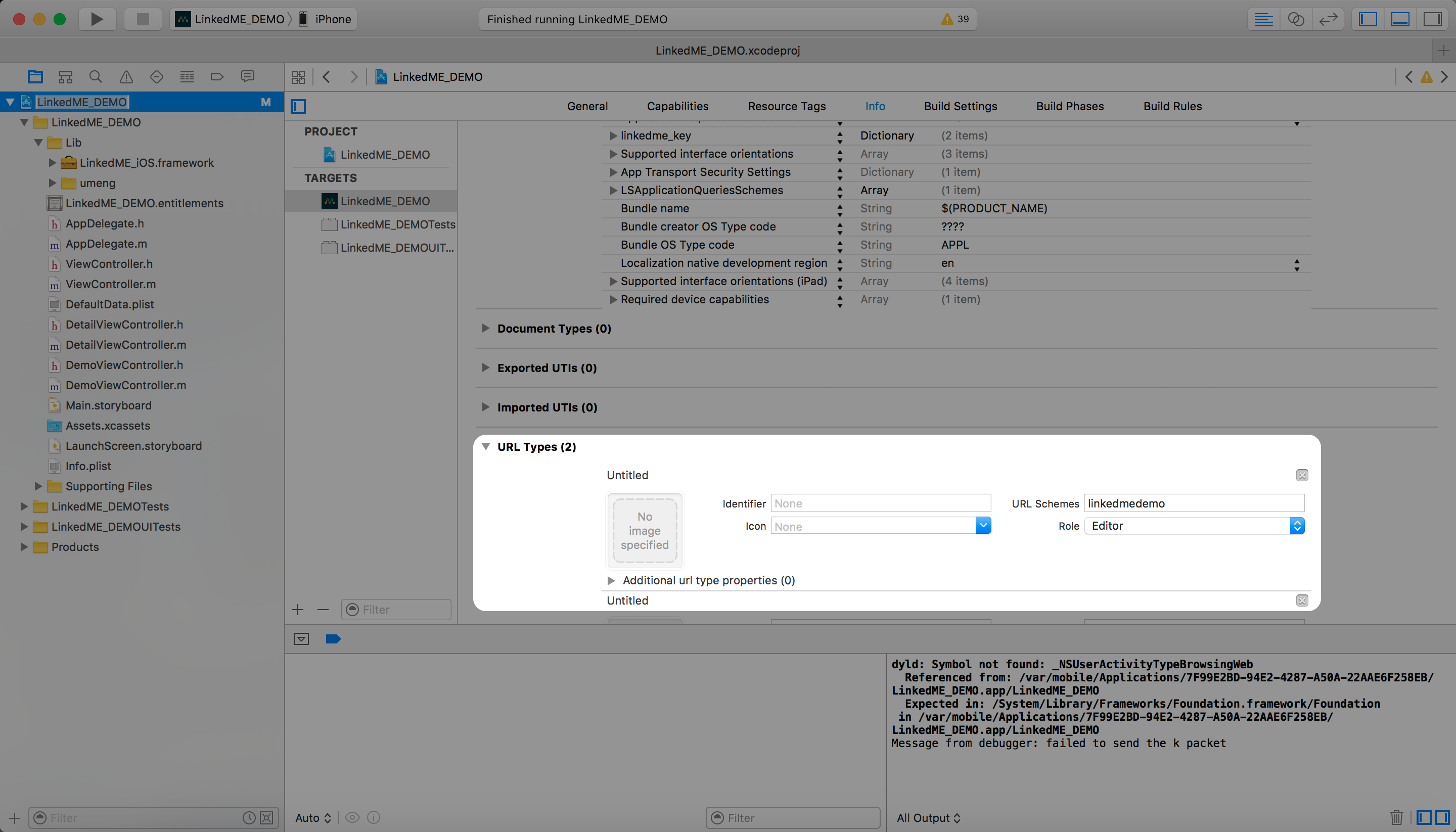This screenshot has width=1456, height=832.
Task: Show the Version editor
Action: (x=1329, y=19)
